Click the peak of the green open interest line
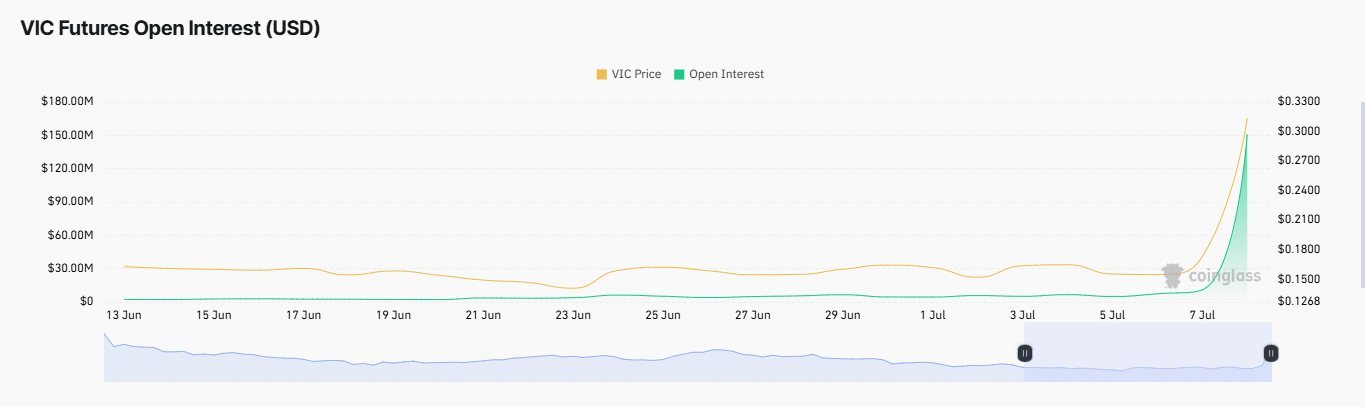 tap(1247, 135)
